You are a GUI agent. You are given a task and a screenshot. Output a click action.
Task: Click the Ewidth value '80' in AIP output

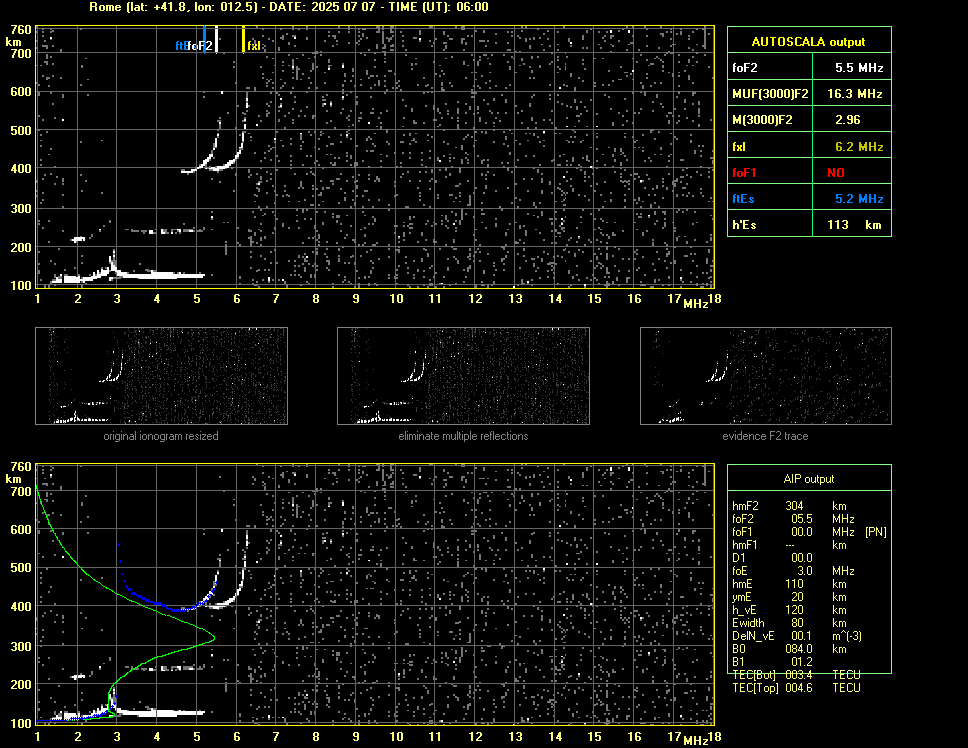797,623
